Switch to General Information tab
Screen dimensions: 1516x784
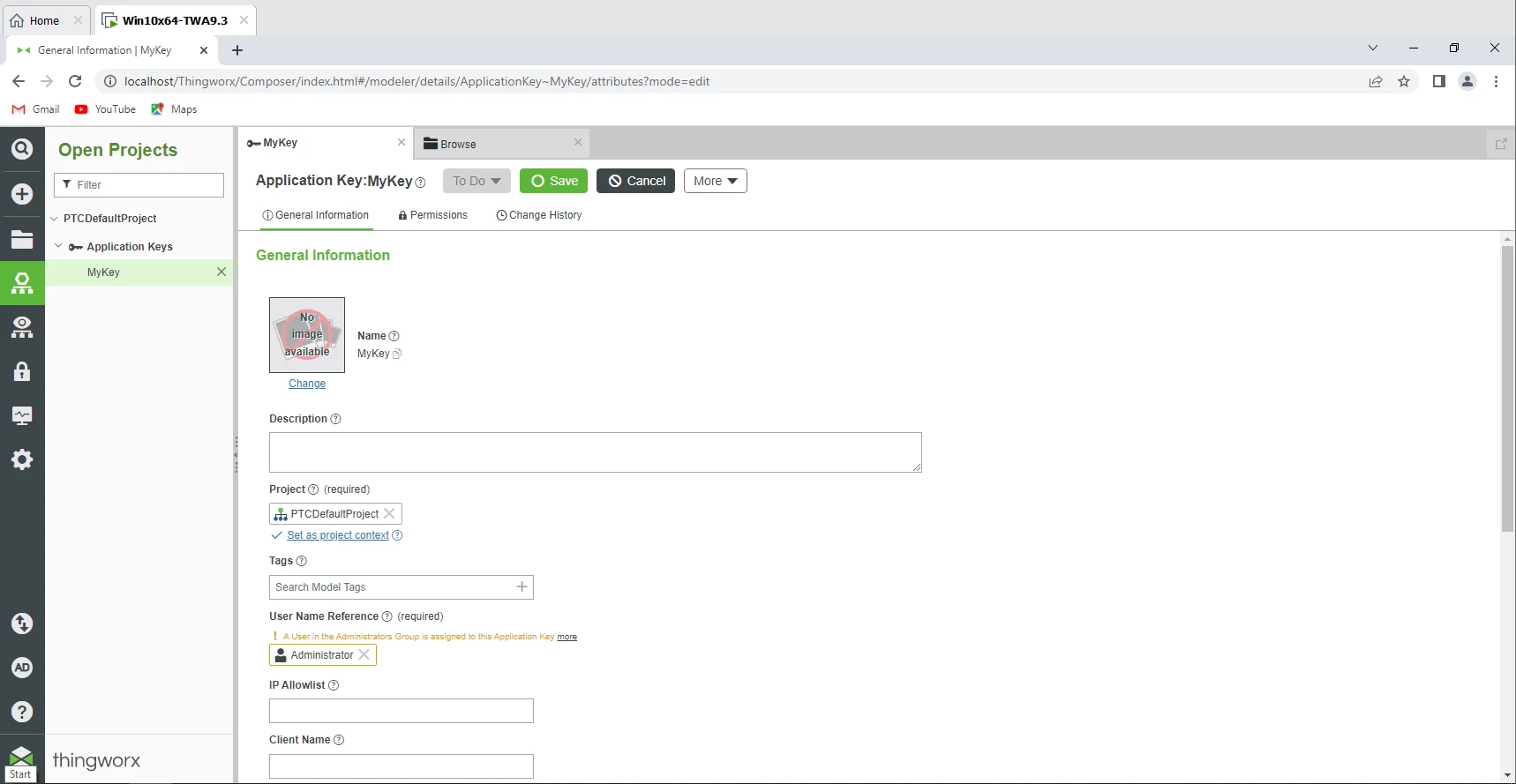[316, 215]
